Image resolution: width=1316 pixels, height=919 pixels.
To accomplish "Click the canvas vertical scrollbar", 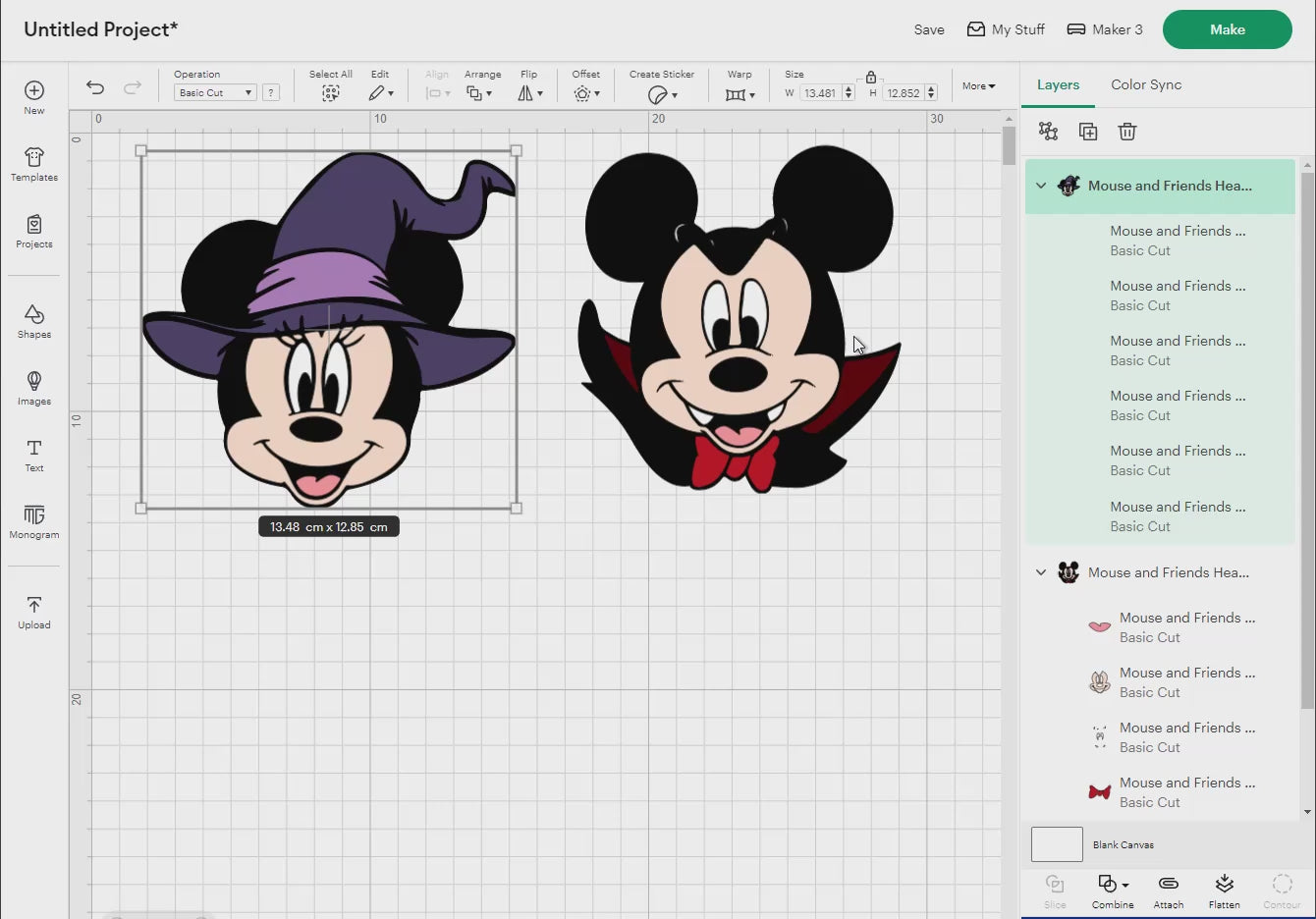I will tap(1009, 146).
